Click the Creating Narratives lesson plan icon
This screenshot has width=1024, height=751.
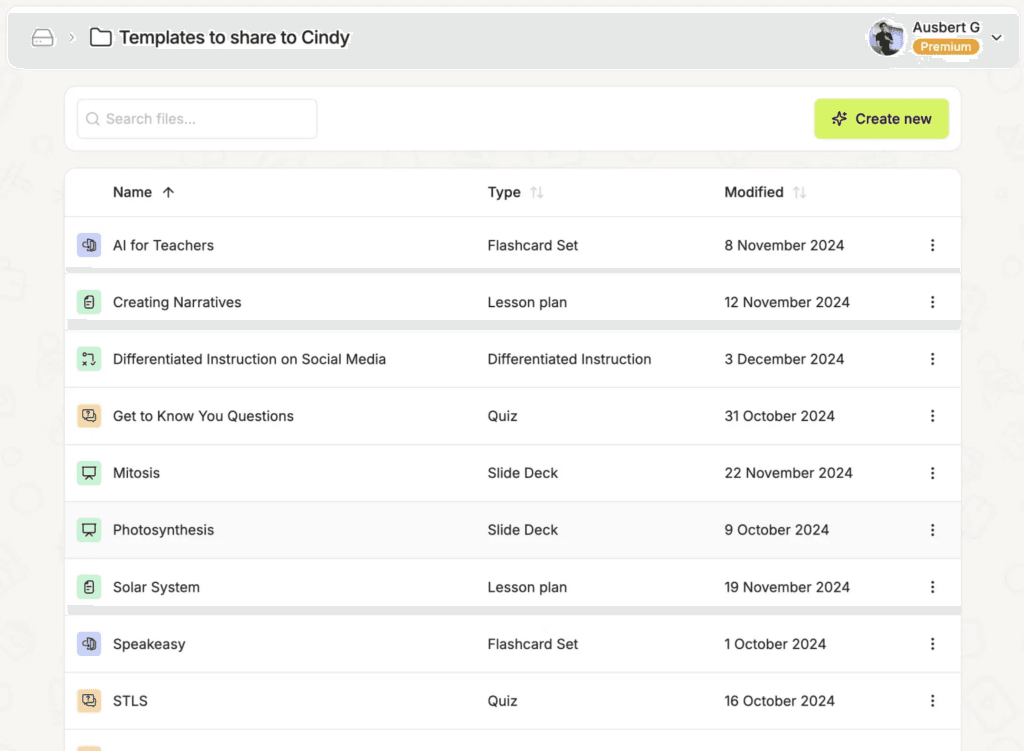[x=89, y=302]
